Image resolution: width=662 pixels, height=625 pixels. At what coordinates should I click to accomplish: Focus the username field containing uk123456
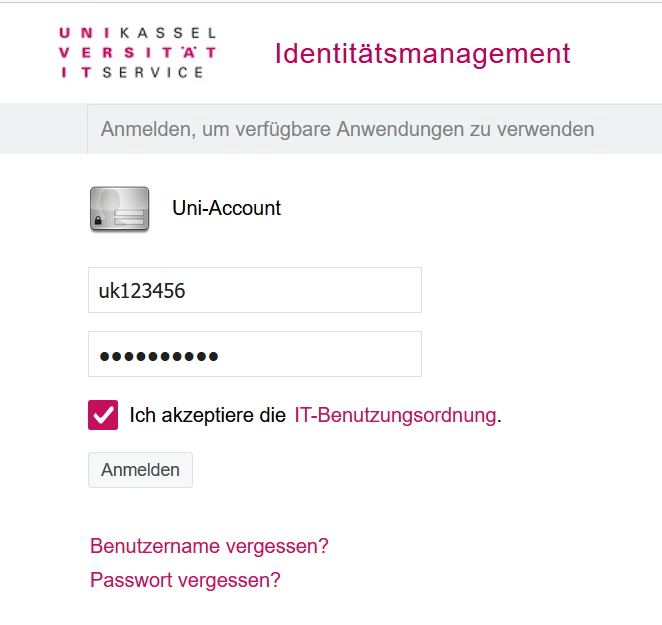pos(254,290)
